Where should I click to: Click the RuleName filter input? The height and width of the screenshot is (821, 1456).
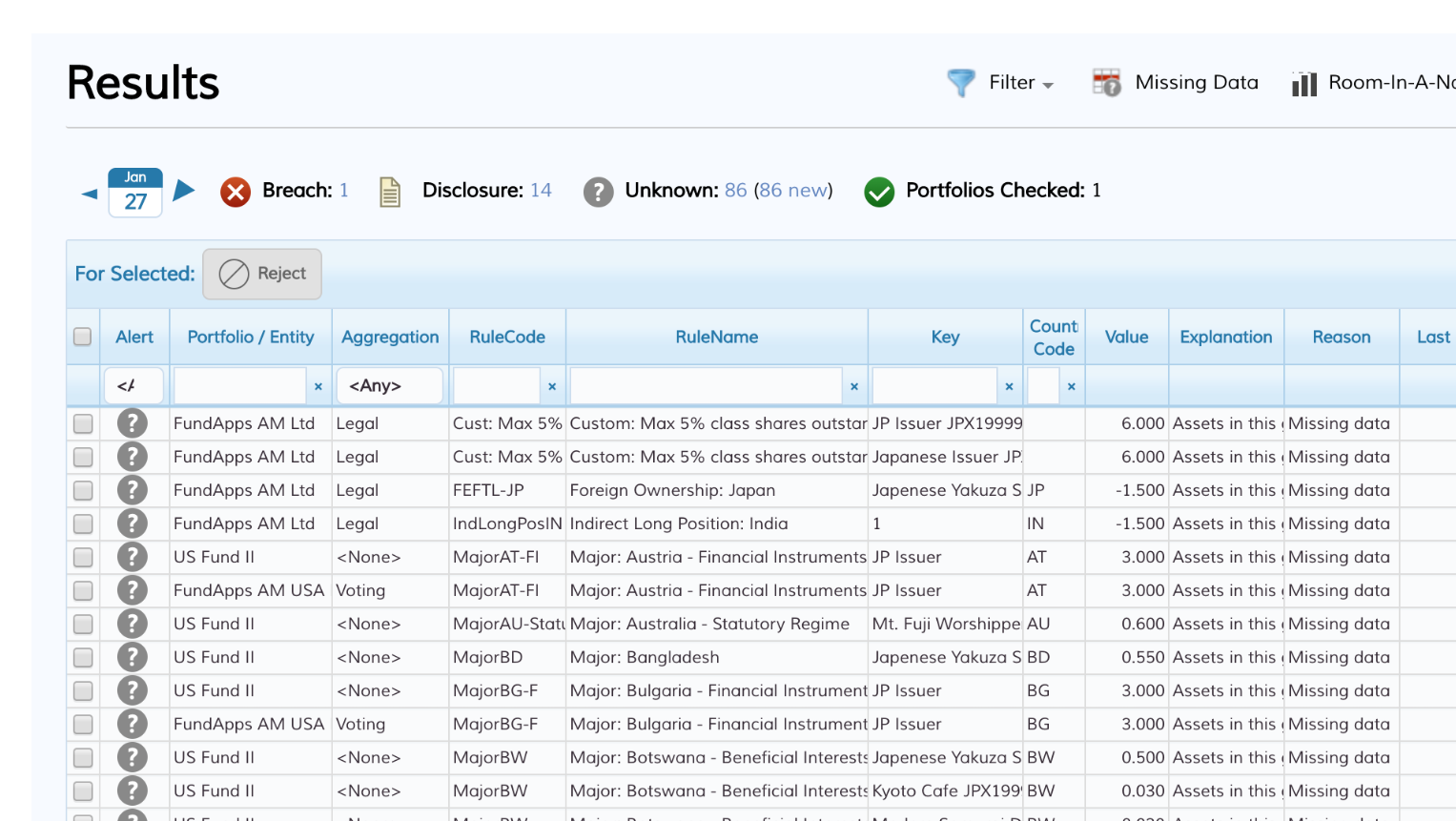[x=706, y=386]
